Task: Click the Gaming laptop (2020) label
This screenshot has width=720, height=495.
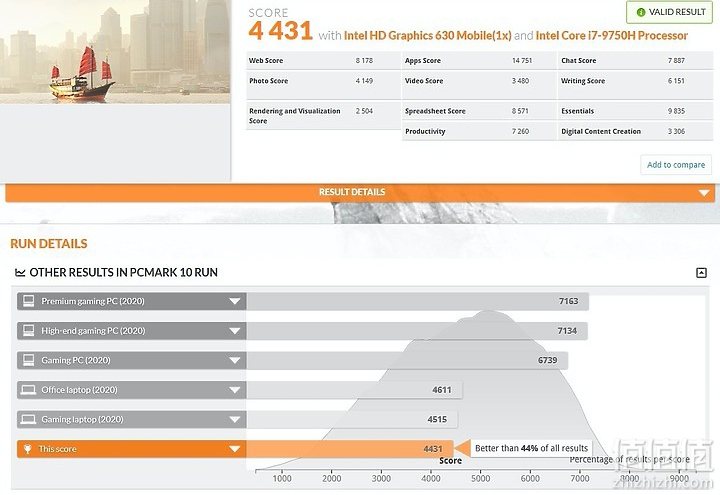Action: (x=82, y=419)
